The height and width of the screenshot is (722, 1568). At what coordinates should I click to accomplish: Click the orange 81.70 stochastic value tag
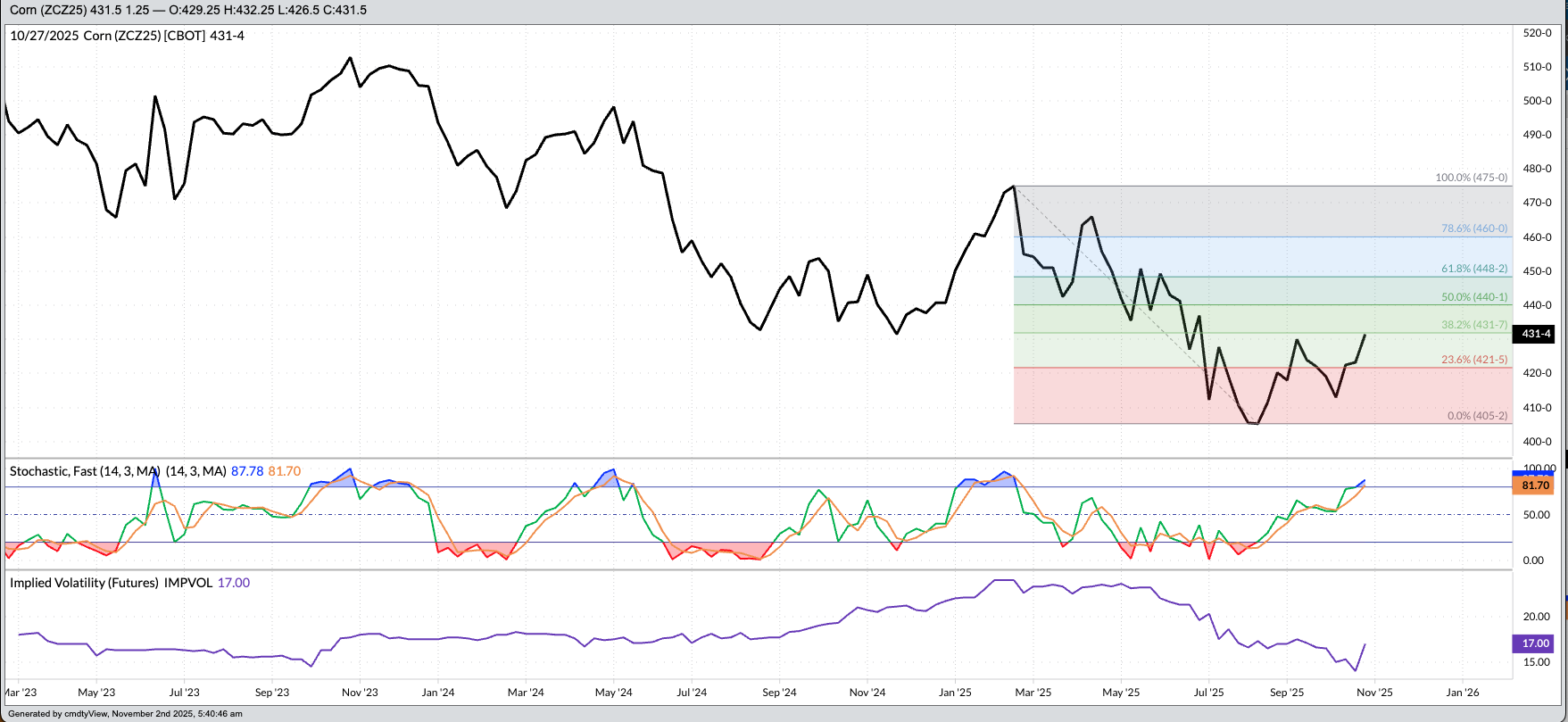point(1533,485)
